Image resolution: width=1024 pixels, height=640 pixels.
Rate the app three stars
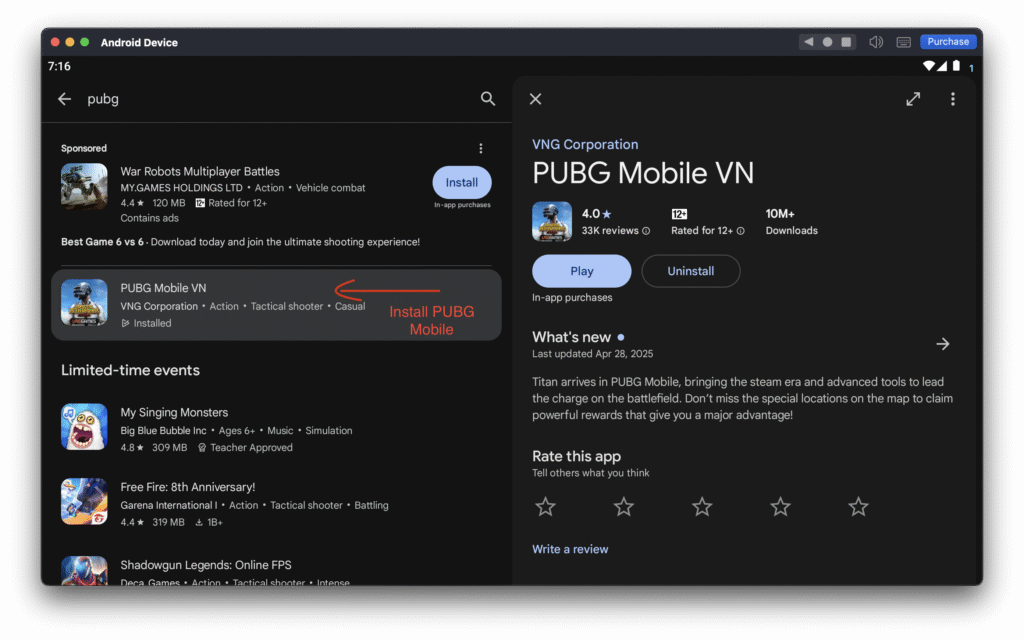[x=702, y=507]
